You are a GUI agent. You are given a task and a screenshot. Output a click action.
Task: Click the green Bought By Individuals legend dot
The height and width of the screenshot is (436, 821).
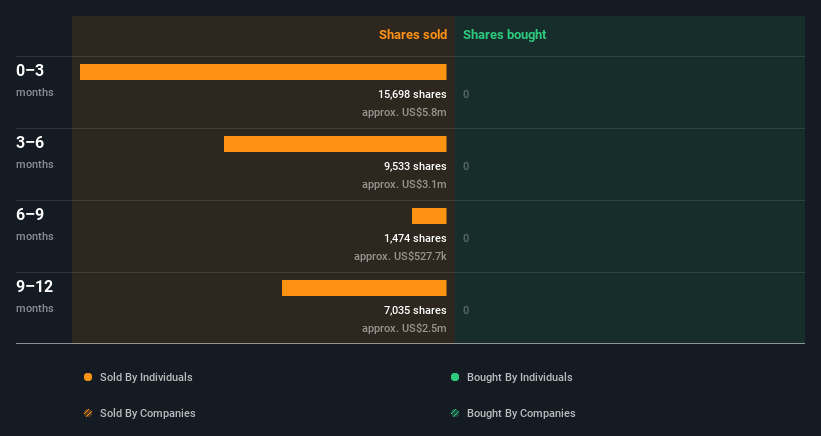(455, 377)
